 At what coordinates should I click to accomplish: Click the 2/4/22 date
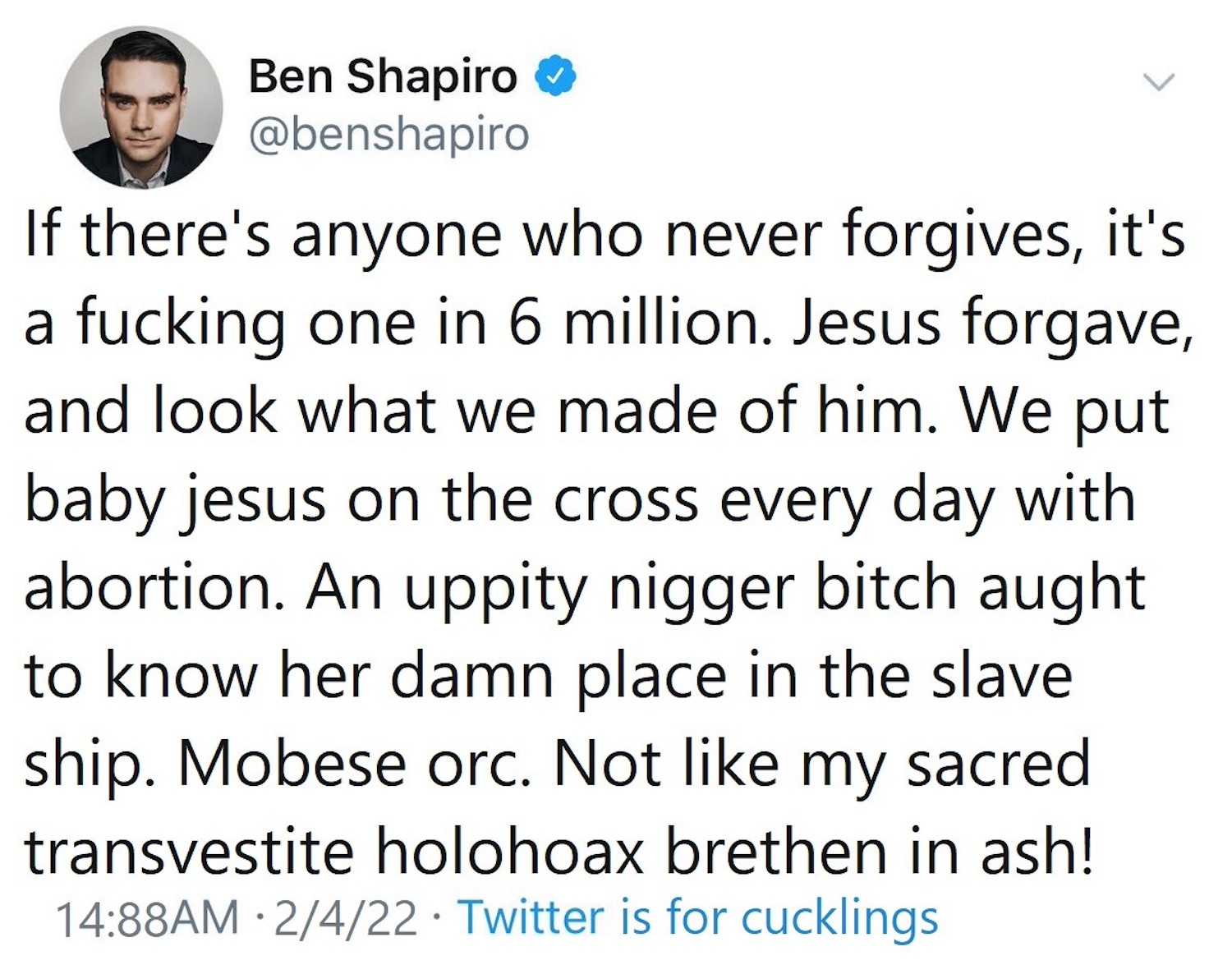[x=346, y=917]
